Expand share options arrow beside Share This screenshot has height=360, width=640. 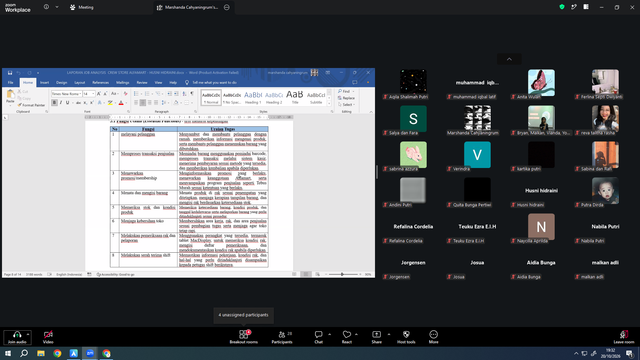389,335
